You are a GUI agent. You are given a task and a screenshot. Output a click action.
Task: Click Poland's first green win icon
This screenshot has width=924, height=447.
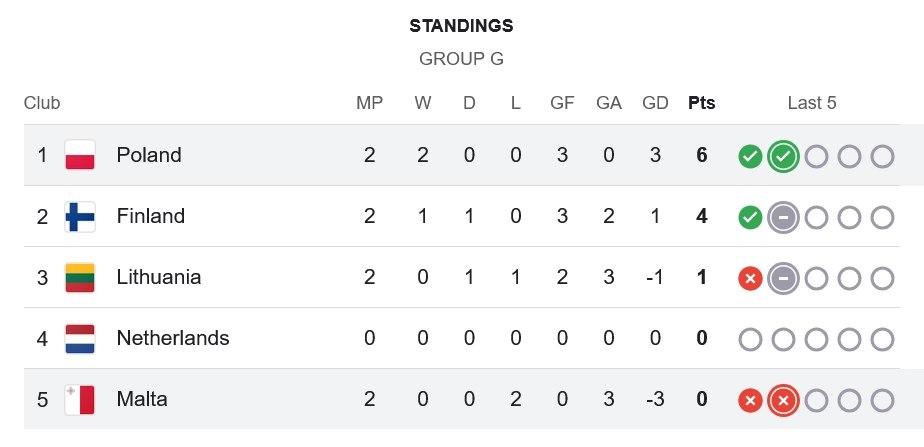750,156
